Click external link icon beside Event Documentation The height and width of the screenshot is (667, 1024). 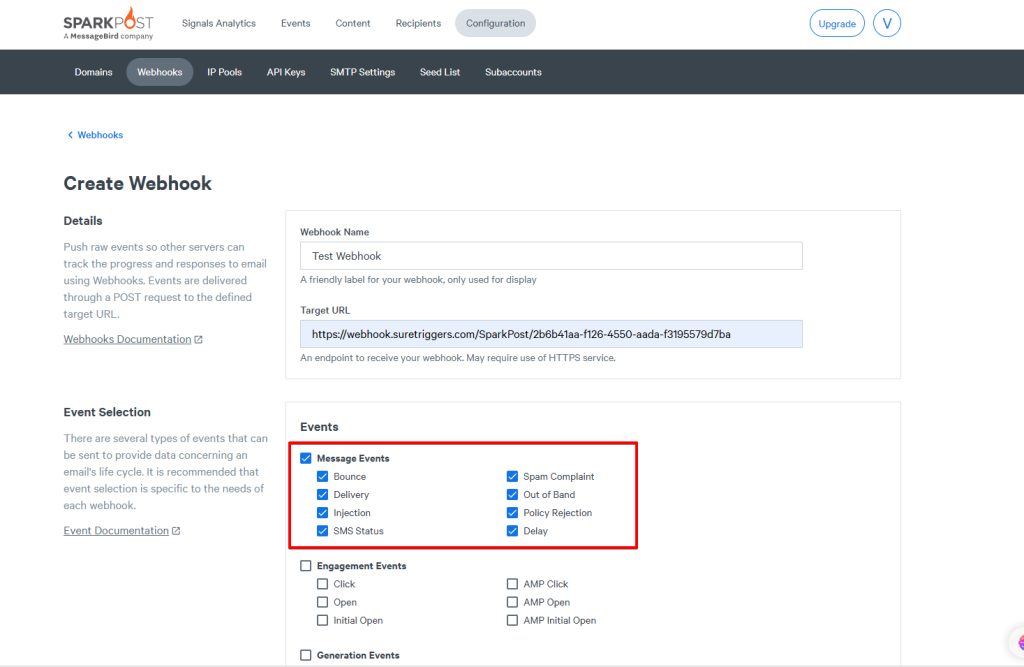coord(176,531)
